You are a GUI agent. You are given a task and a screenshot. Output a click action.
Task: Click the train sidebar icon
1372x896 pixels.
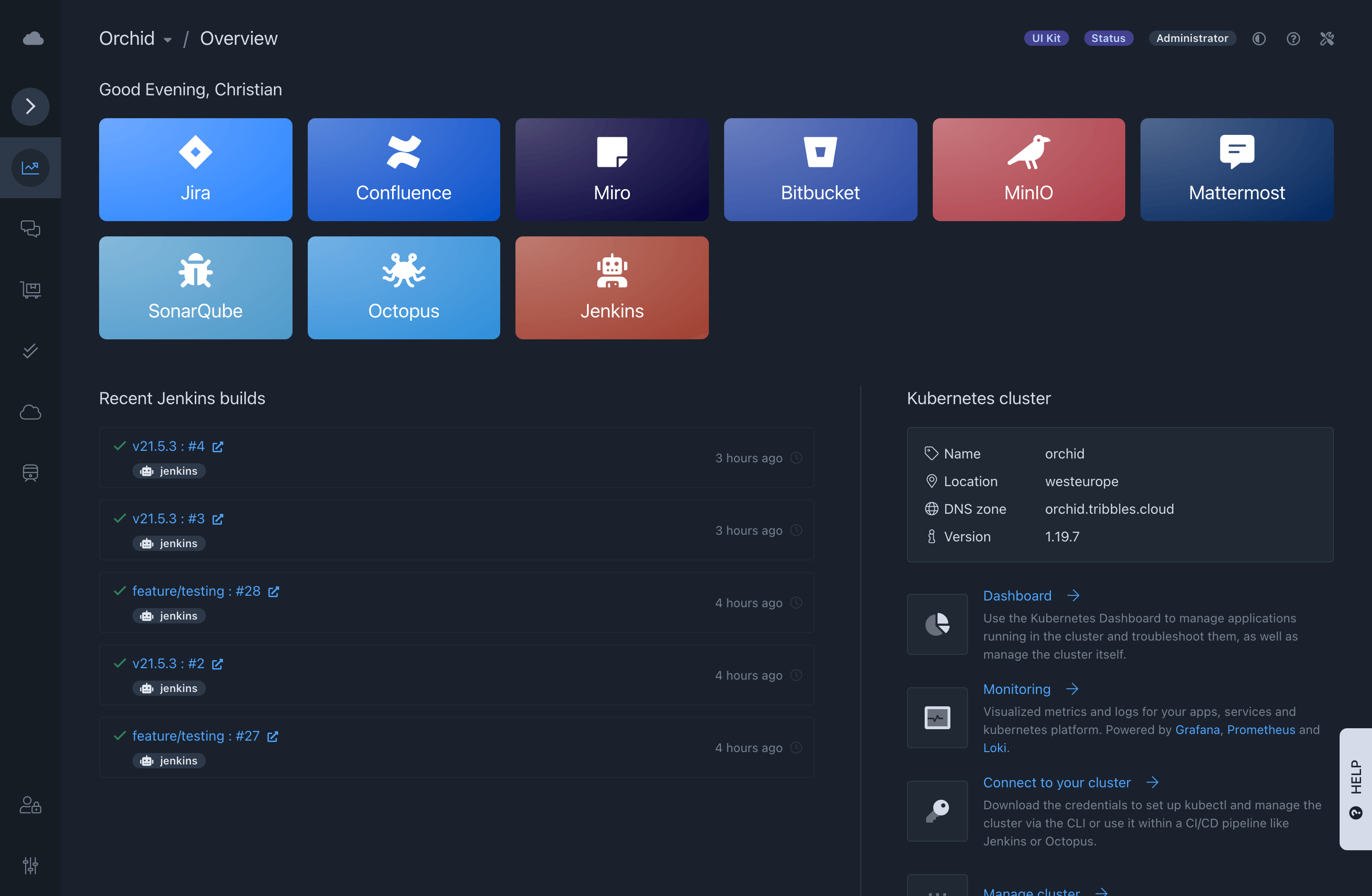coord(30,473)
